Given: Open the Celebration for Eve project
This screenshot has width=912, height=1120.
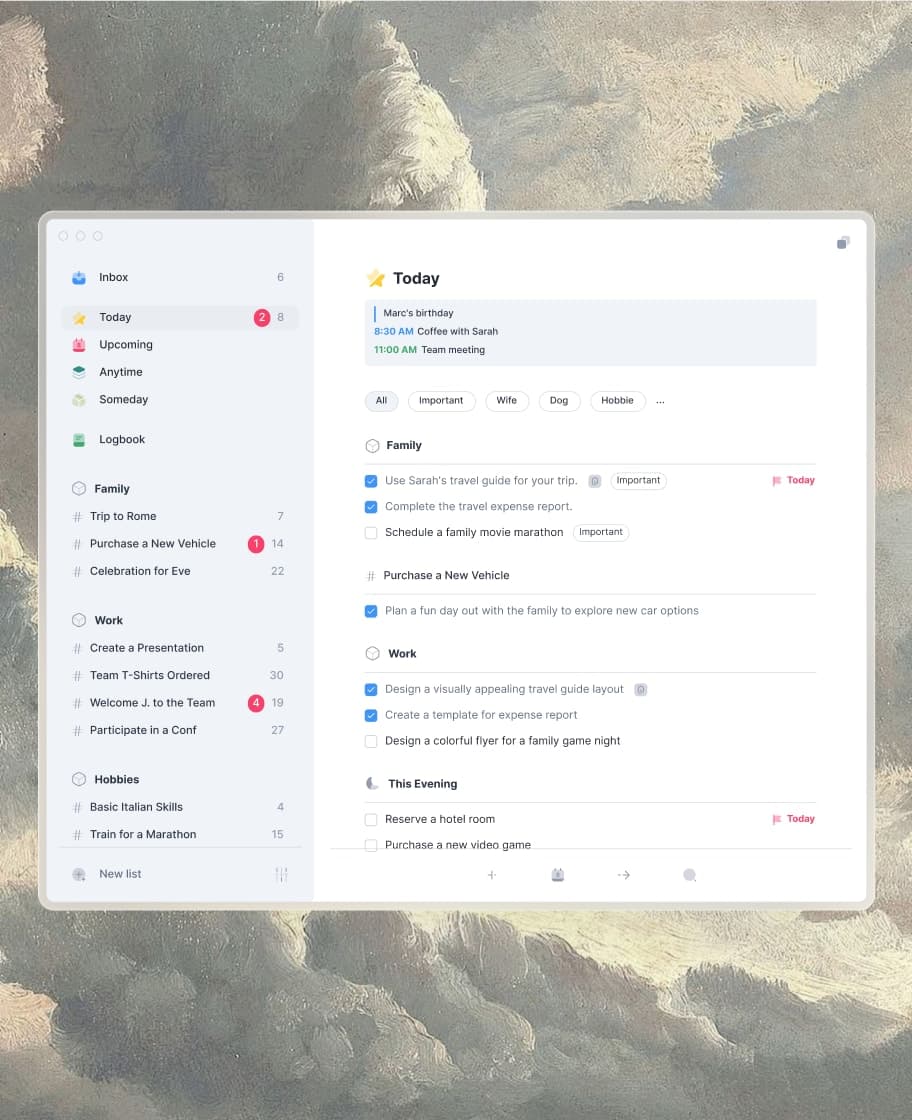Looking at the screenshot, I should point(179,571).
